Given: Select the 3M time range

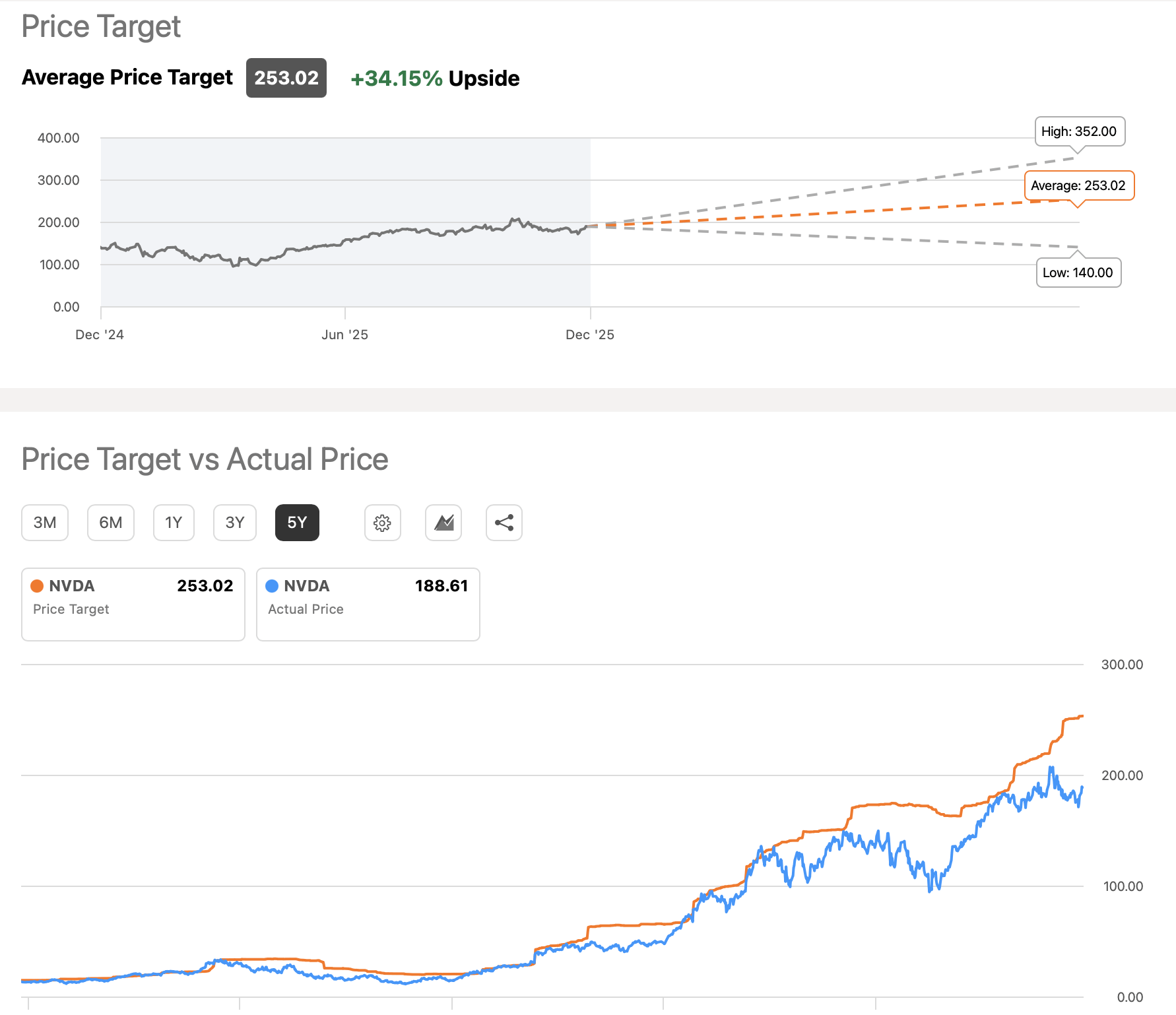Looking at the screenshot, I should 44,522.
